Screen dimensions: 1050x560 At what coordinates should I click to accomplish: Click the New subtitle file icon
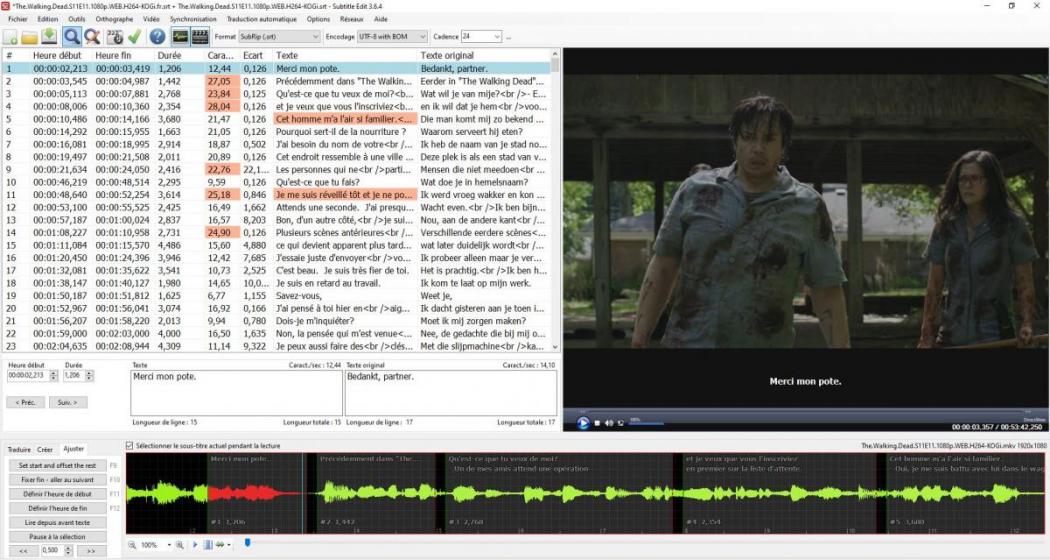[11, 37]
